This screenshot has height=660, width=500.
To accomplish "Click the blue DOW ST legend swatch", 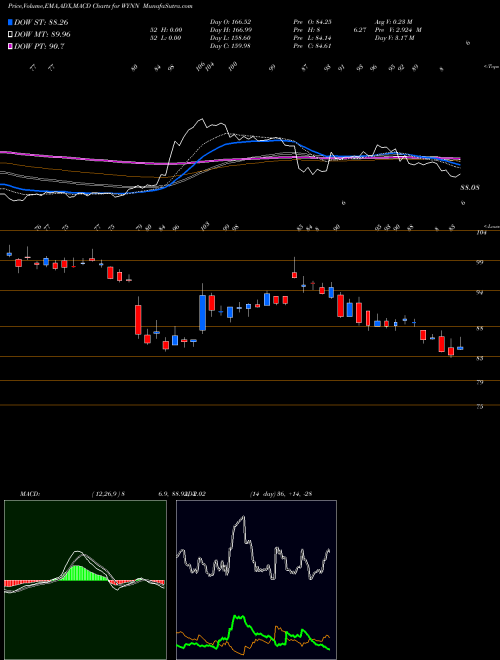I will pos(11,22).
